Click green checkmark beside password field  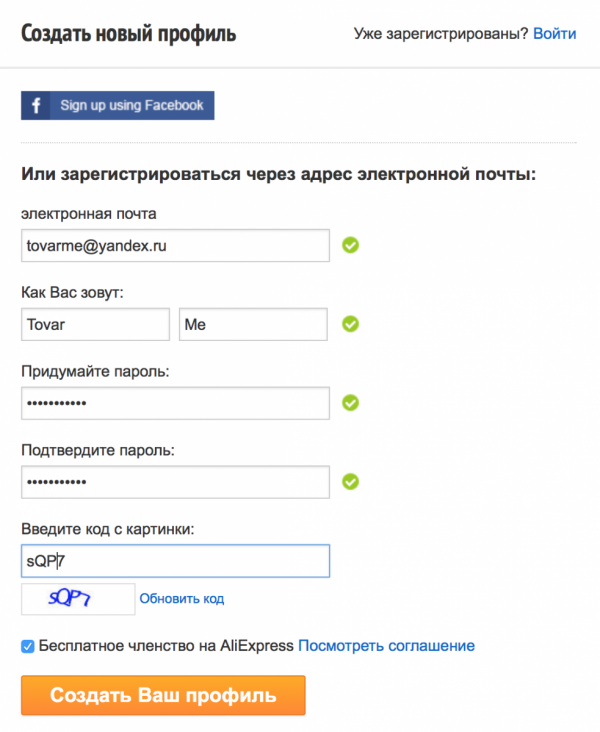point(350,403)
